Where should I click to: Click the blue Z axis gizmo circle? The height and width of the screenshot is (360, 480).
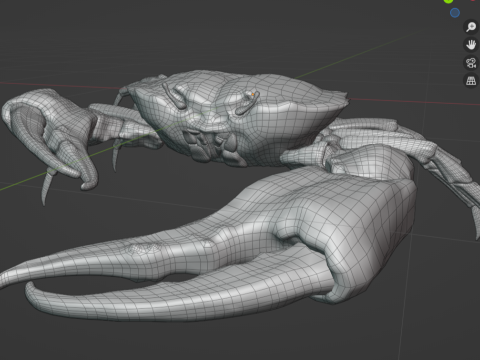(x=455, y=13)
